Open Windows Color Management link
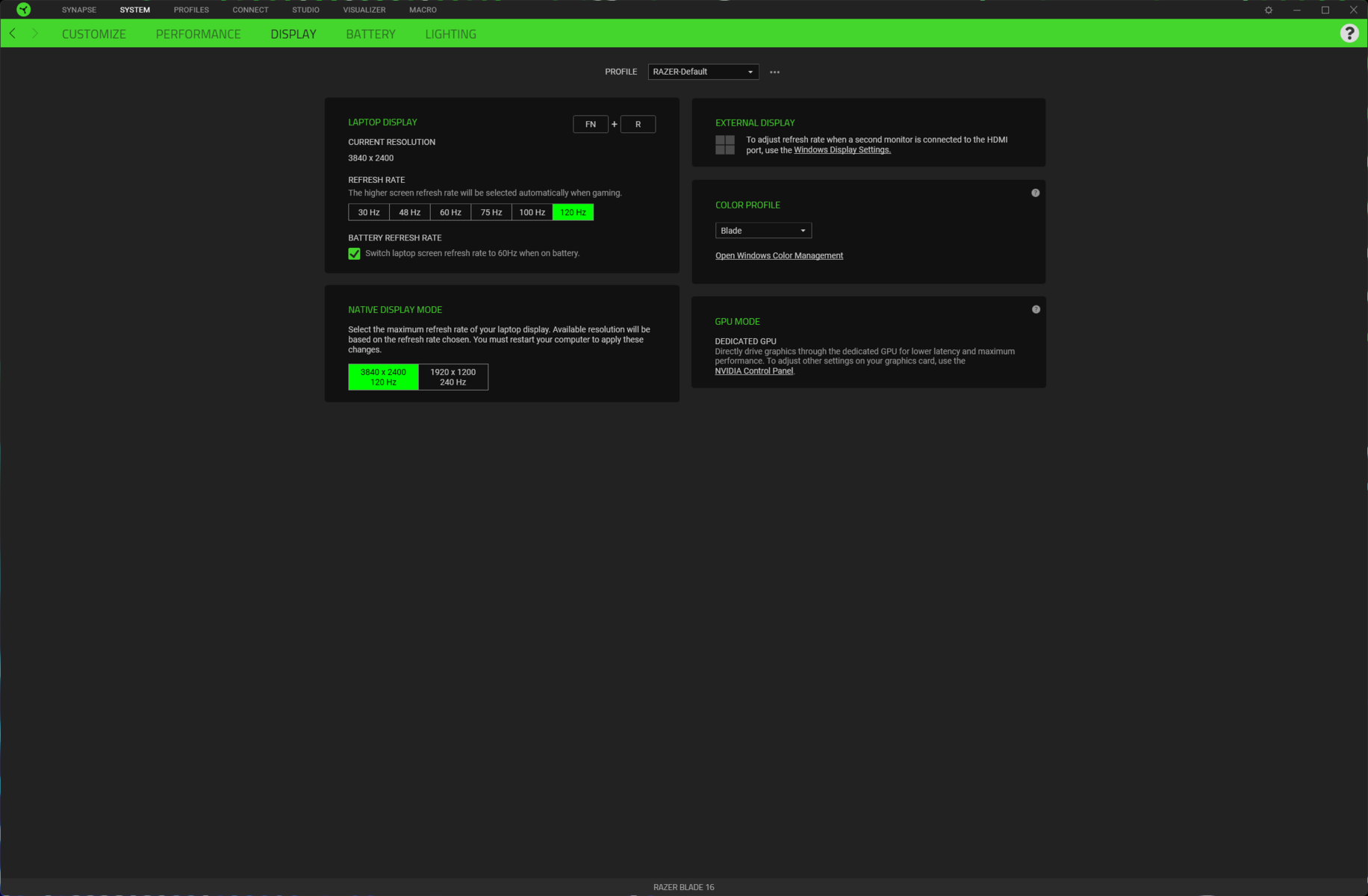1368x896 pixels. 779,256
